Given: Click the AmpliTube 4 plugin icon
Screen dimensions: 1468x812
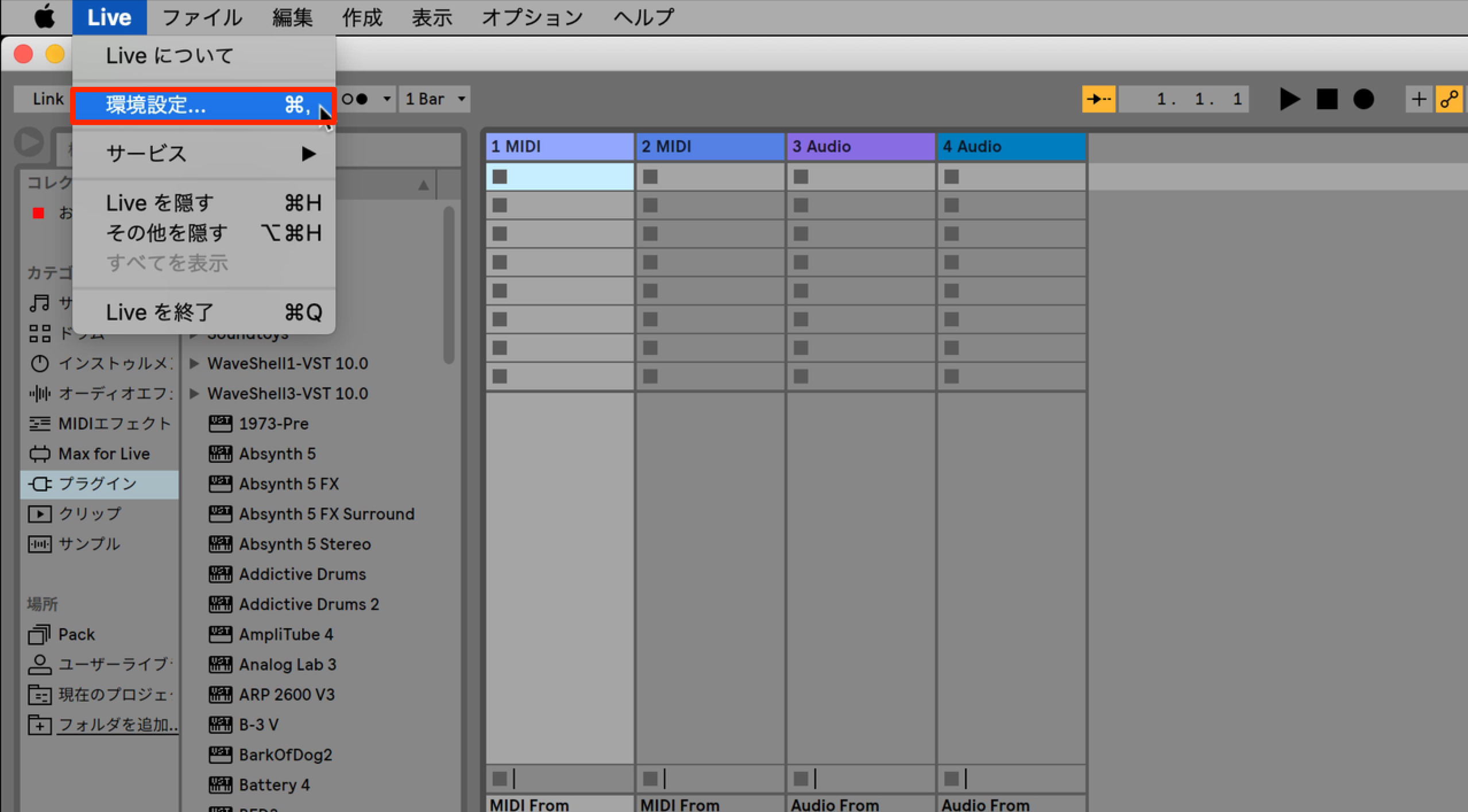Looking at the screenshot, I should coord(221,635).
